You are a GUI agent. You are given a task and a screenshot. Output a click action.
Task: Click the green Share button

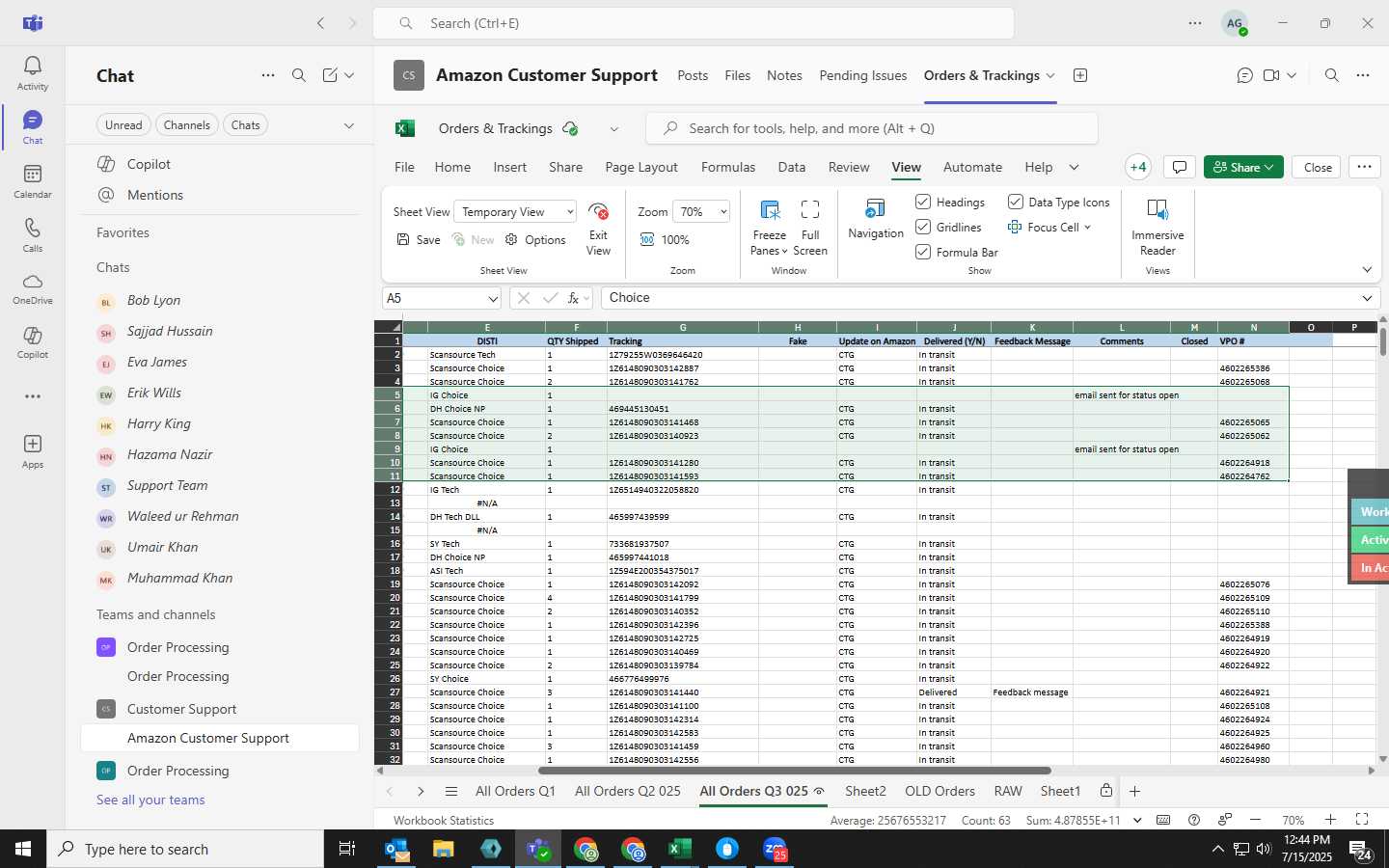click(1243, 167)
